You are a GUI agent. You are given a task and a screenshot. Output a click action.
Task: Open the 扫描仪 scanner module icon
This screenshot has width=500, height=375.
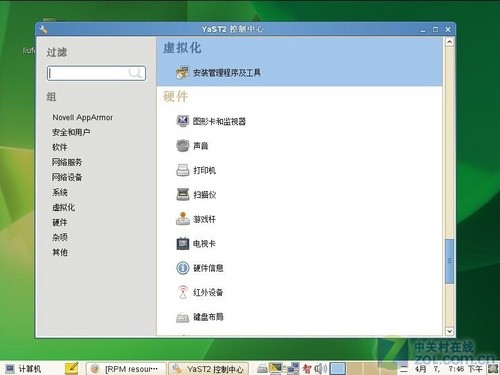(x=182, y=194)
